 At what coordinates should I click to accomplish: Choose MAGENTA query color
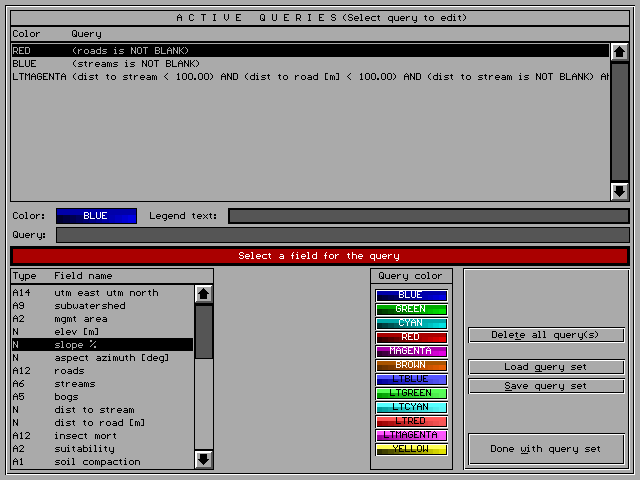(x=411, y=351)
